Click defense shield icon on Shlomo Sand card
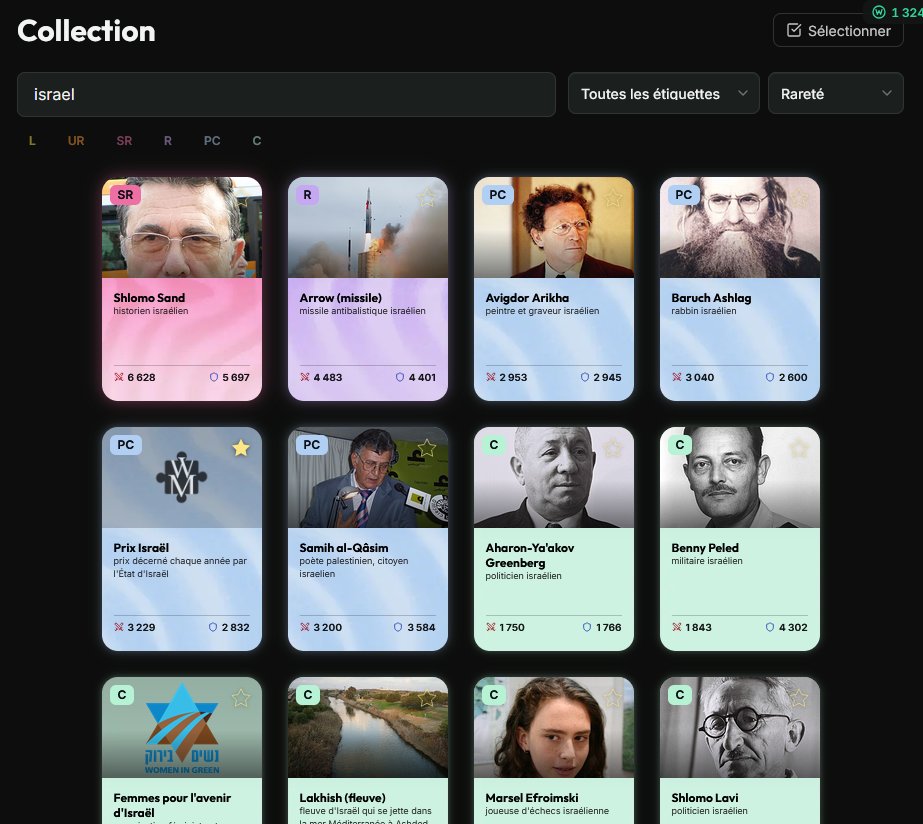923x824 pixels. pyautogui.click(x=214, y=377)
